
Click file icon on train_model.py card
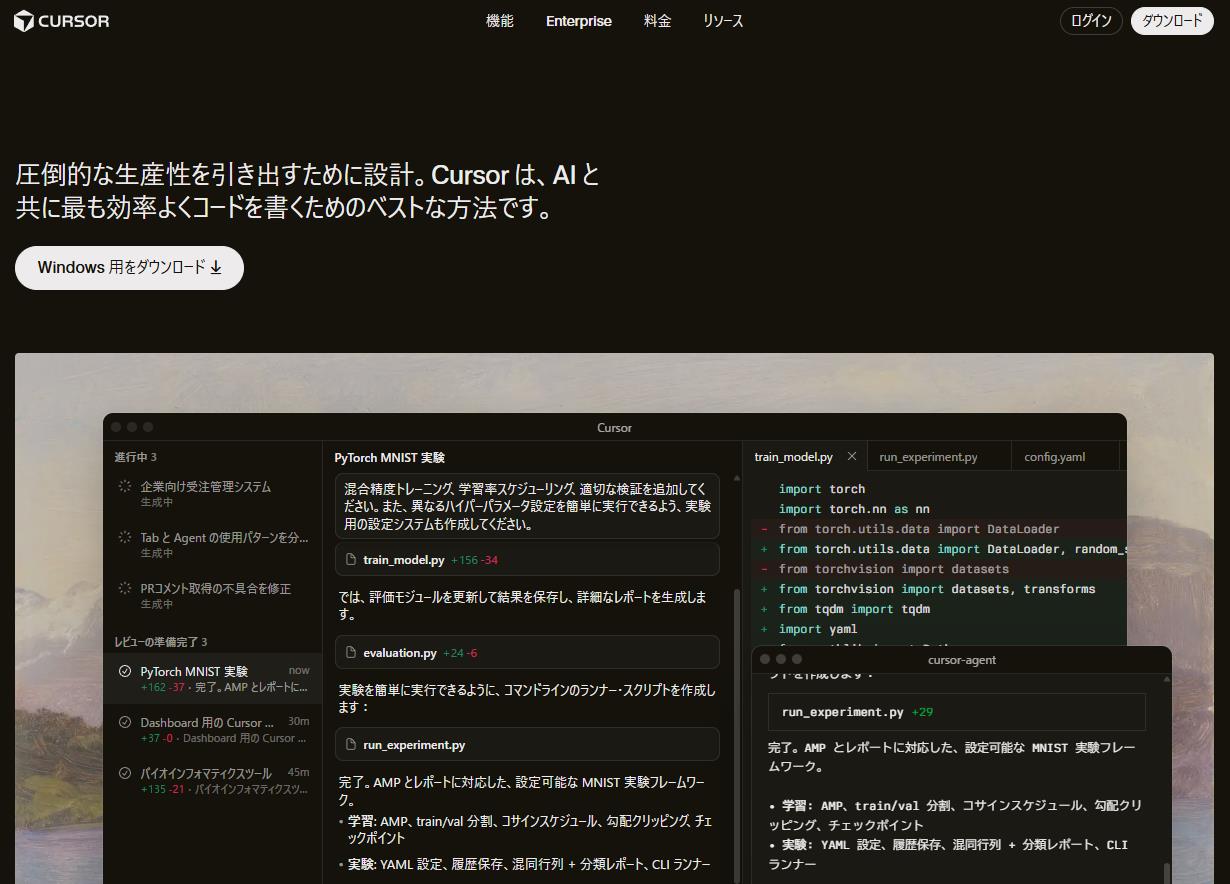351,560
